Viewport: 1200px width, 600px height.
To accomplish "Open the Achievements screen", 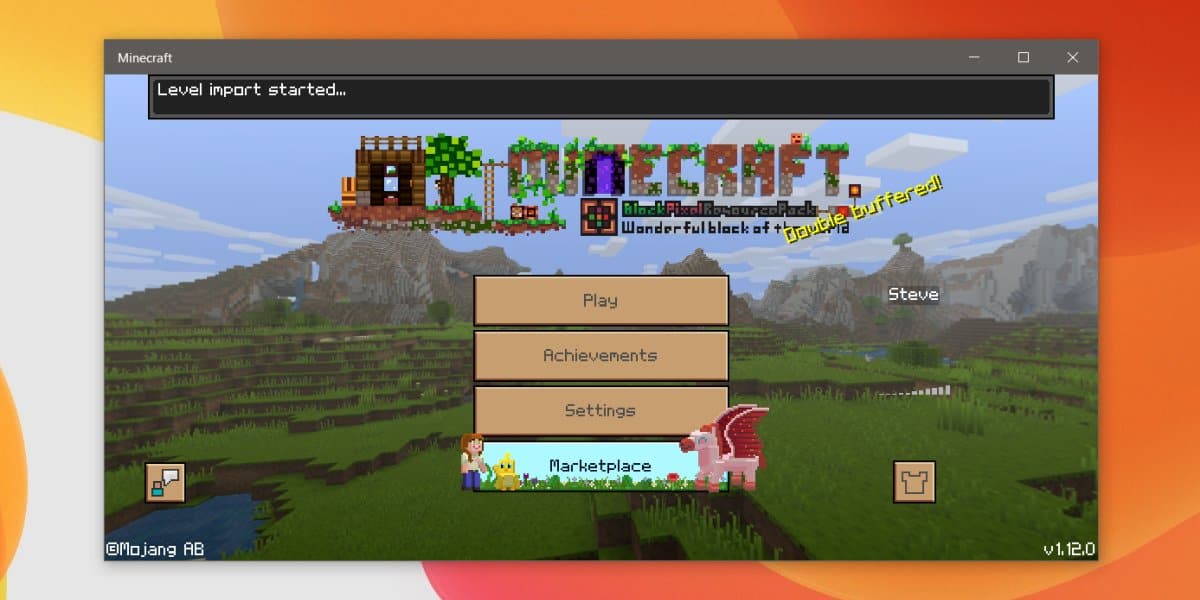I will click(x=600, y=355).
